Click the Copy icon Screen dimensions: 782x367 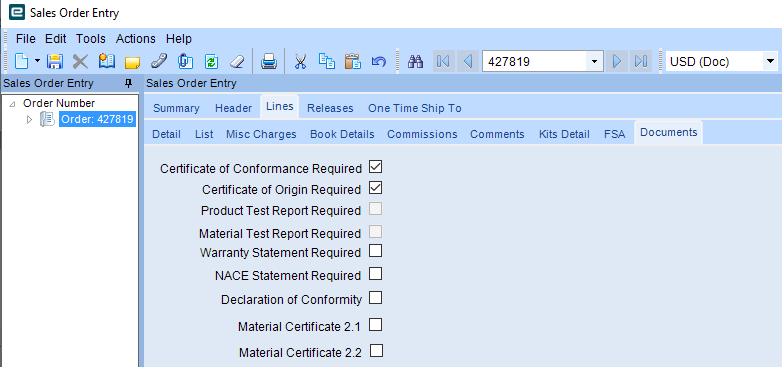click(327, 61)
